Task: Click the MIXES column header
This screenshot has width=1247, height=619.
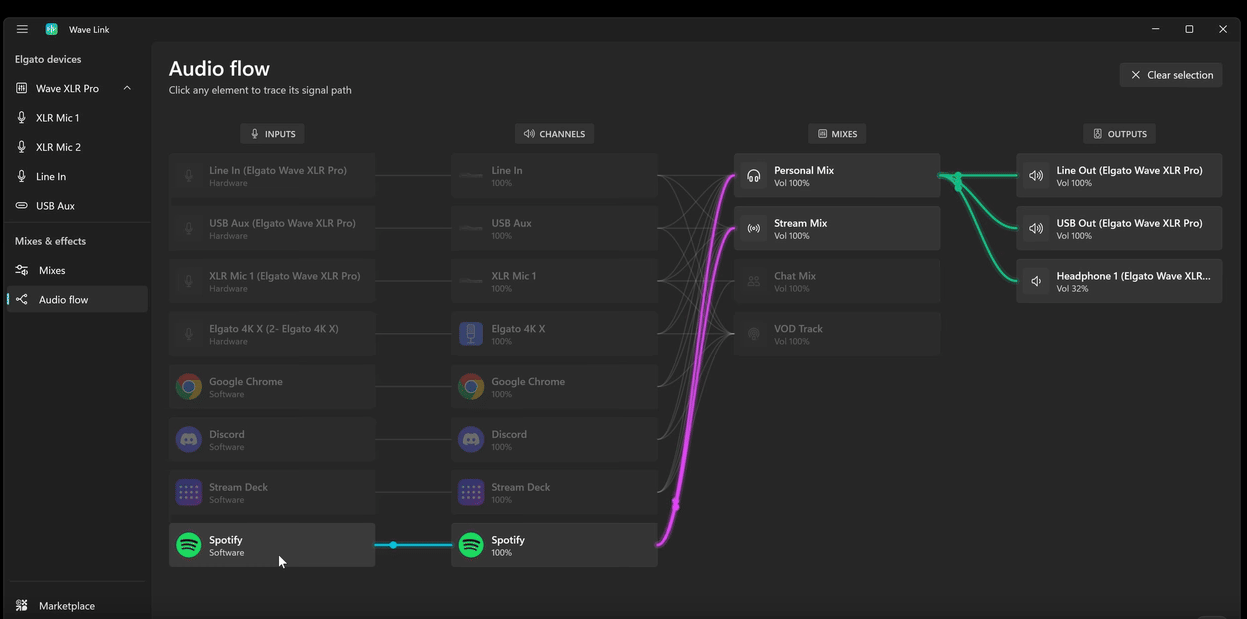Action: pyautogui.click(x=837, y=133)
